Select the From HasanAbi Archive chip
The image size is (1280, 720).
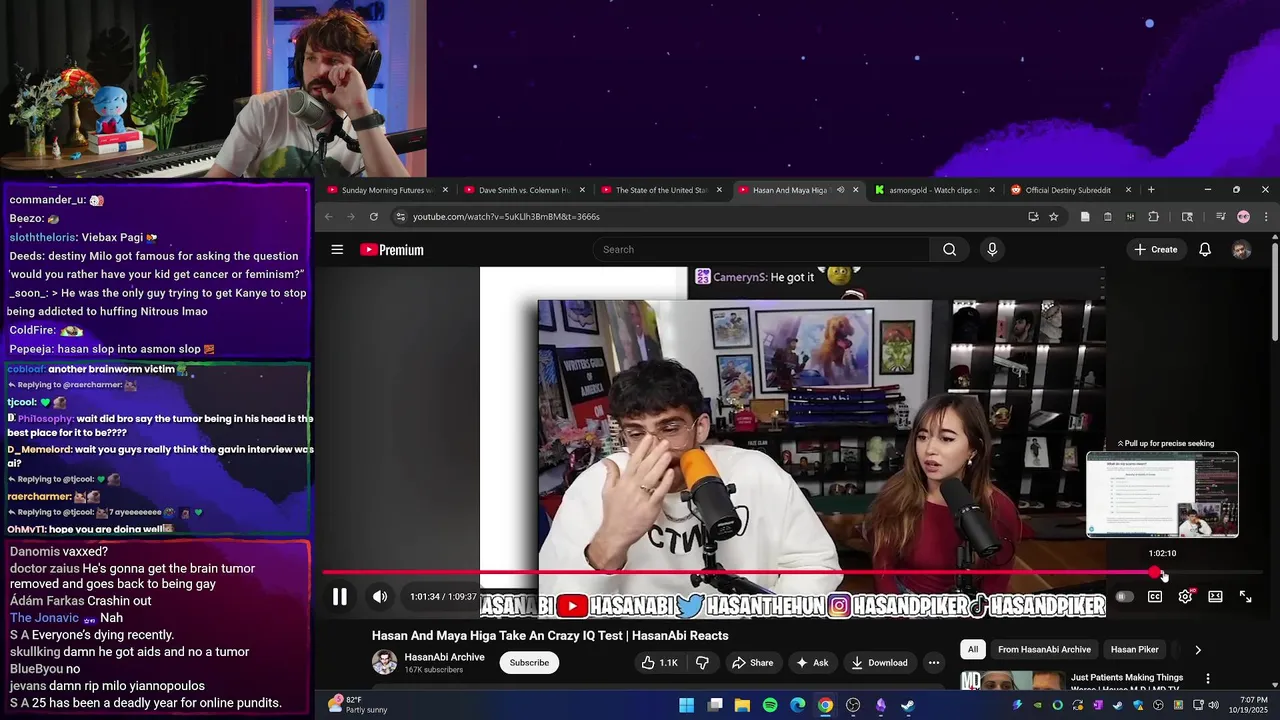(x=1044, y=650)
